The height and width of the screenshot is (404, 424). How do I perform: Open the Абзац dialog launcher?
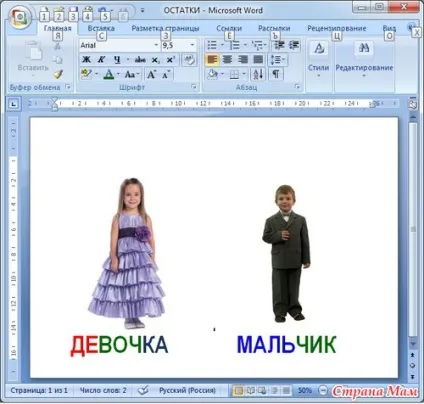pos(297,87)
